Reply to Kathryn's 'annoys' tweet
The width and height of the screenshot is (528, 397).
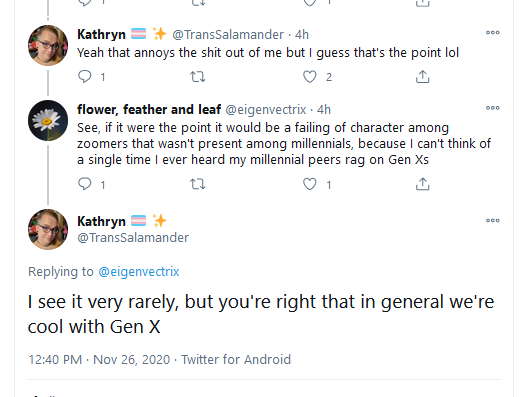coord(85,76)
